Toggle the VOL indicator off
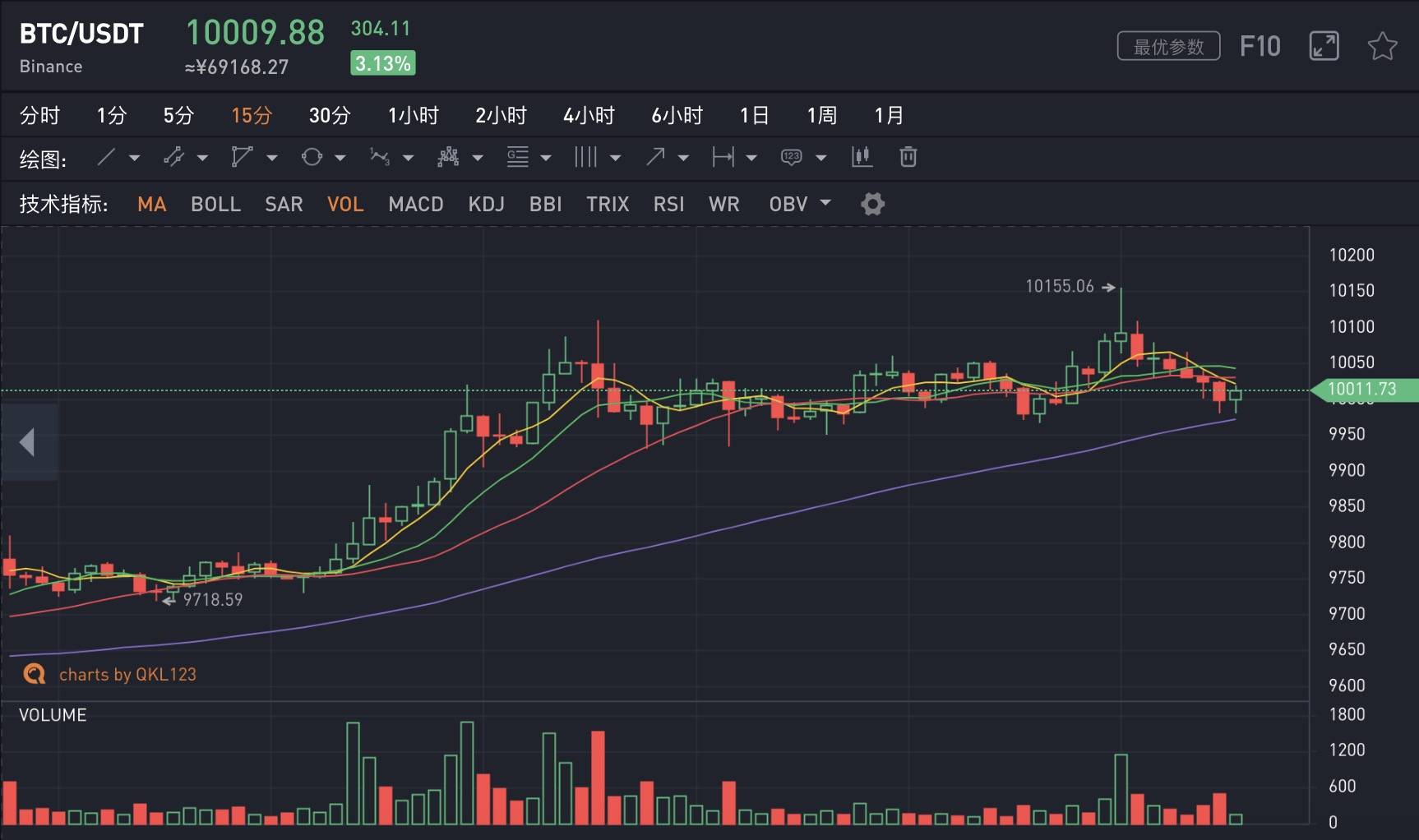This screenshot has height=840, width=1419. pyautogui.click(x=345, y=204)
